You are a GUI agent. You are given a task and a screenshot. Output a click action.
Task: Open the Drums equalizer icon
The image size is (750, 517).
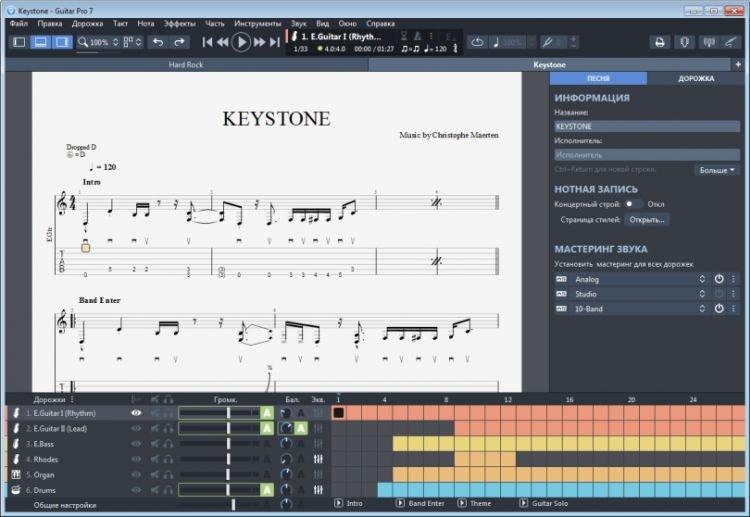coord(318,490)
